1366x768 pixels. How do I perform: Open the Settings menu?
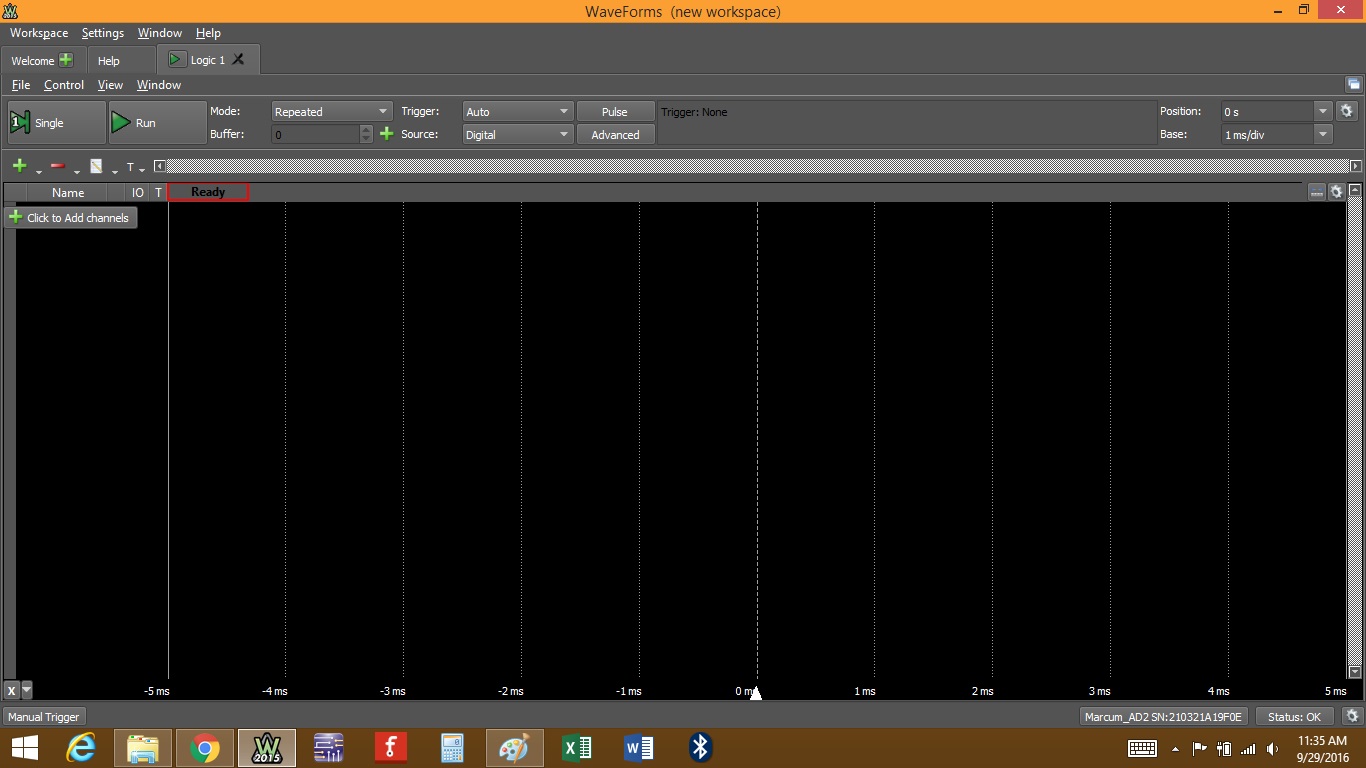tap(102, 33)
